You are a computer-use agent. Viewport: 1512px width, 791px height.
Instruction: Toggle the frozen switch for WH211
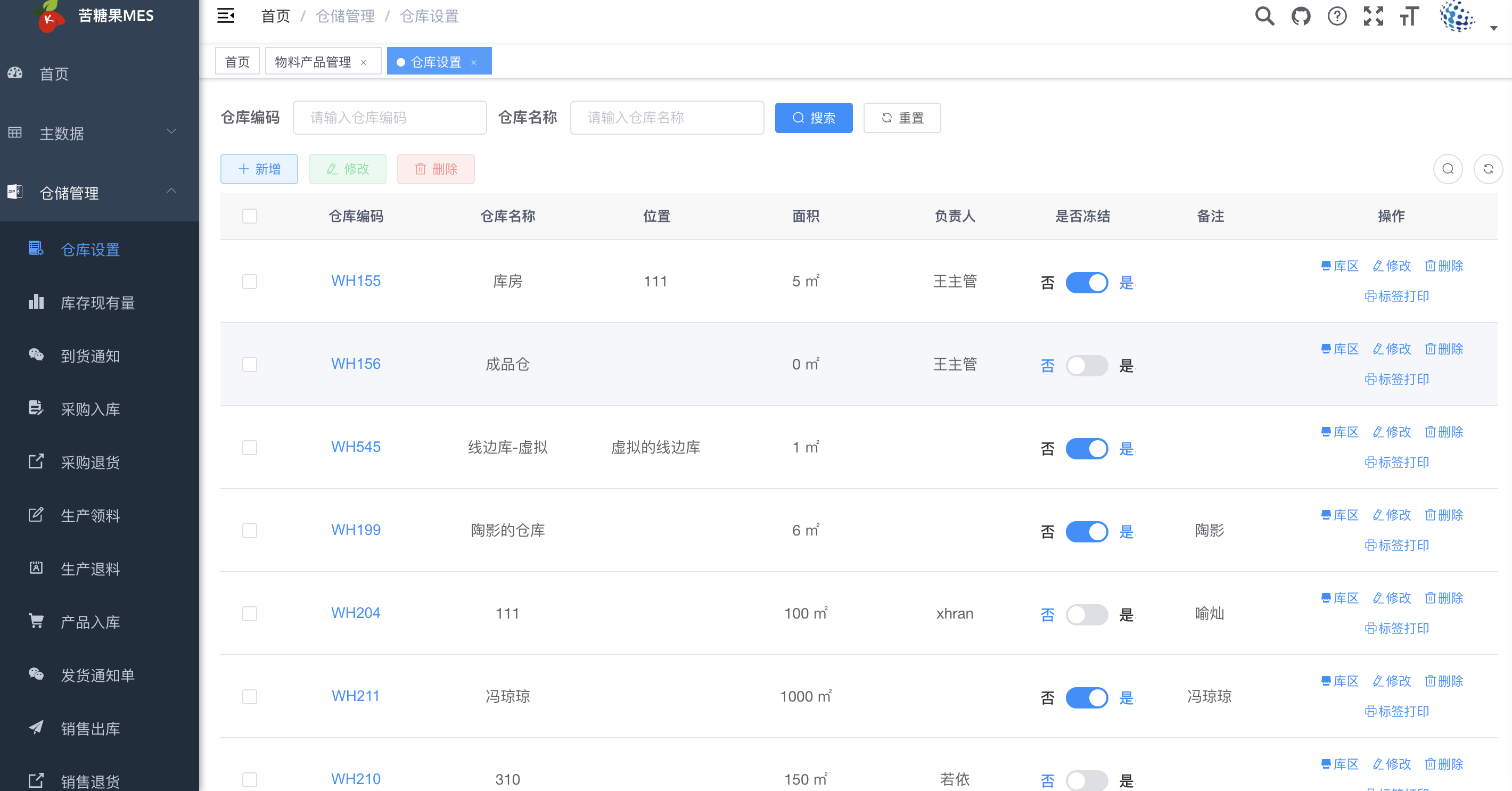coord(1087,698)
